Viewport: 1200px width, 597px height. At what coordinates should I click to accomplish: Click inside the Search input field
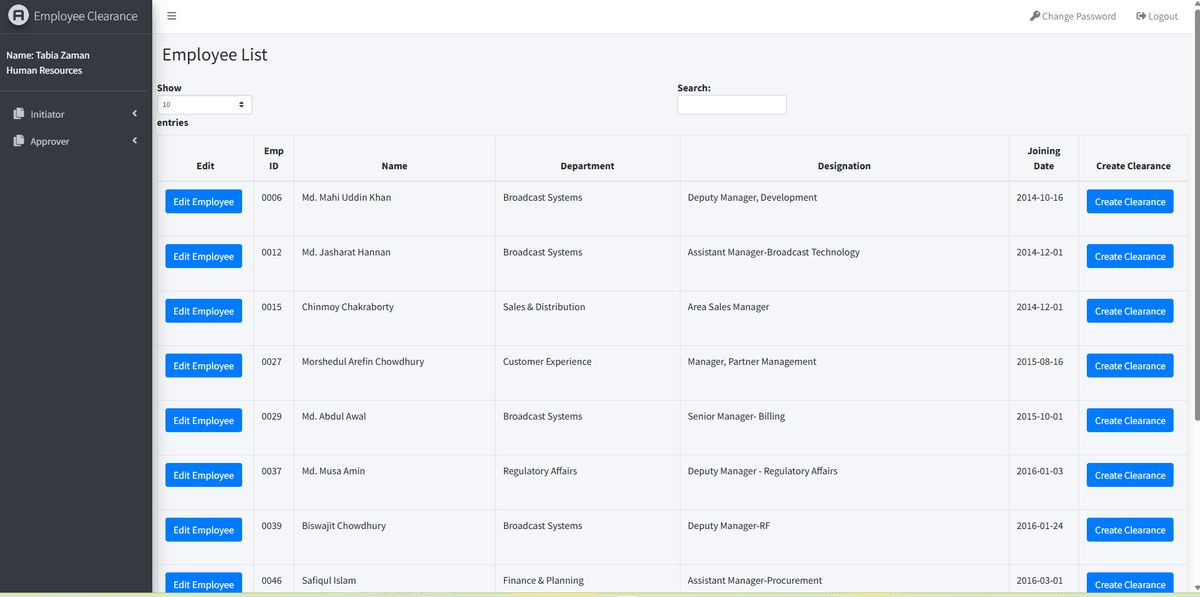point(731,105)
